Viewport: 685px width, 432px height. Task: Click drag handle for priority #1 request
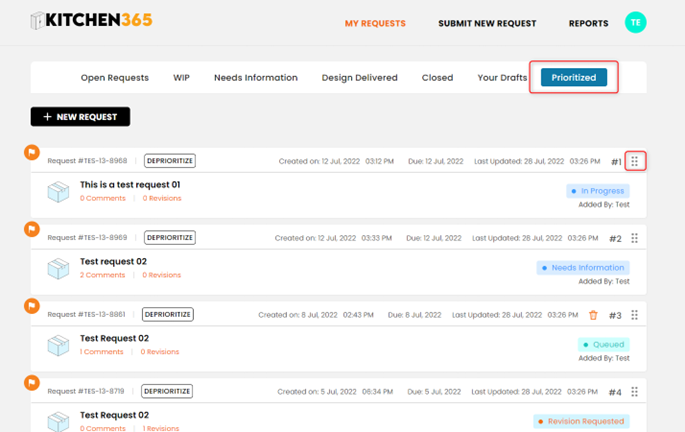point(634,161)
